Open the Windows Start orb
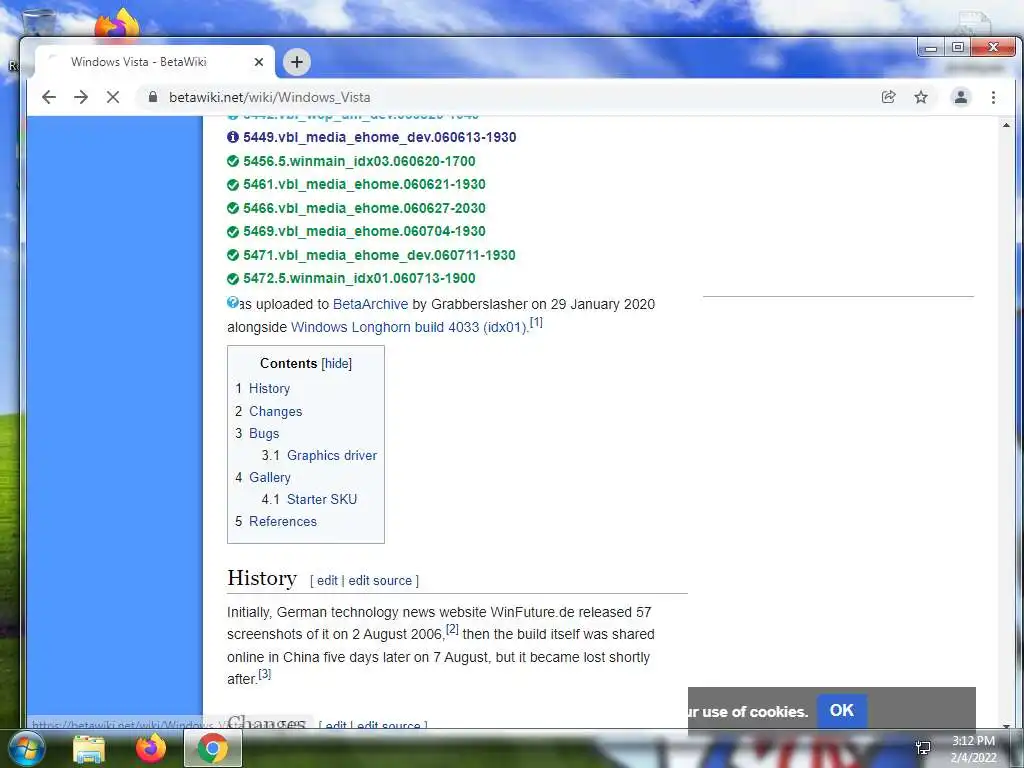 [27, 749]
